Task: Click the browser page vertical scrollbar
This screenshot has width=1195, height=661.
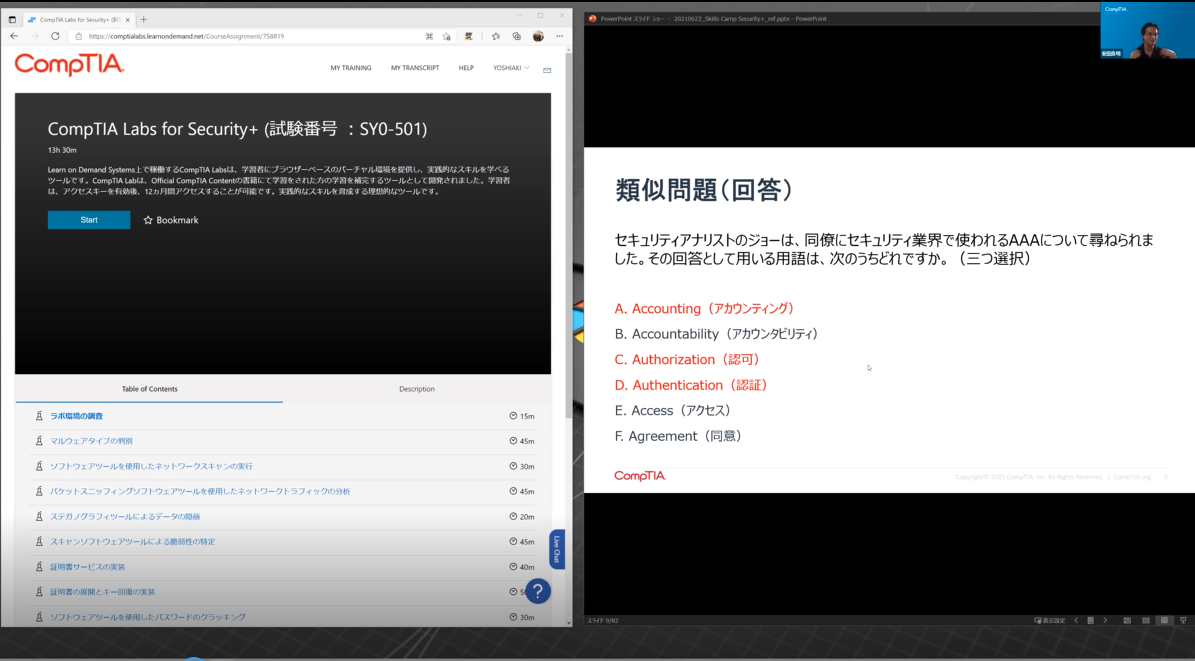Action: click(x=569, y=236)
